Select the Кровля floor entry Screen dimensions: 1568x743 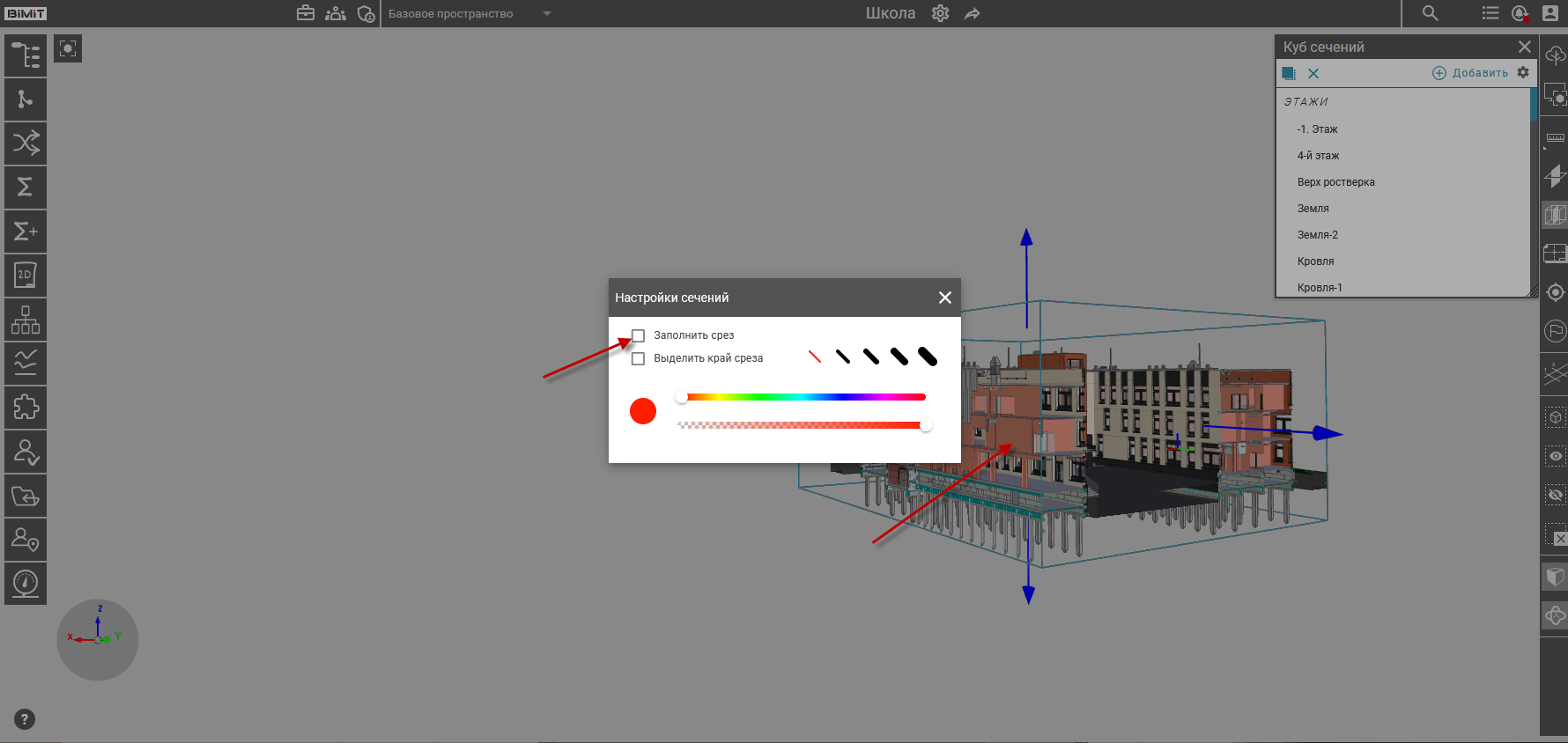coord(1315,261)
